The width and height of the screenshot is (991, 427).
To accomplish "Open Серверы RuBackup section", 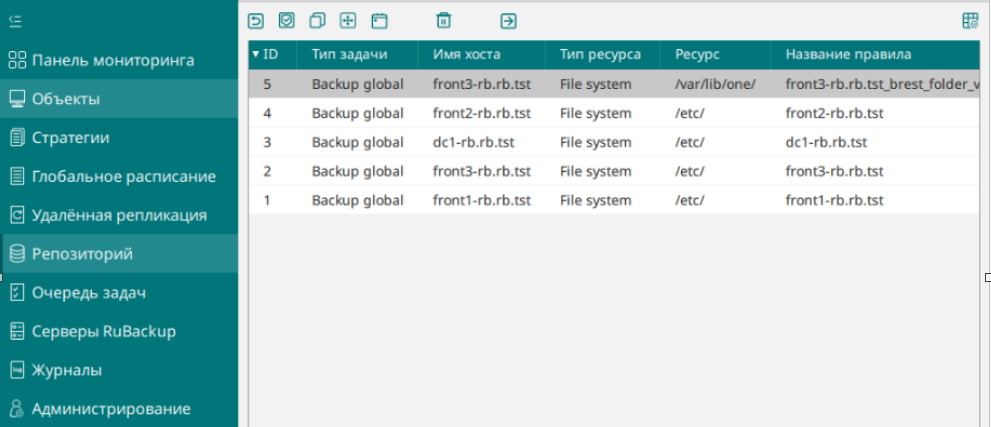I will point(119,331).
